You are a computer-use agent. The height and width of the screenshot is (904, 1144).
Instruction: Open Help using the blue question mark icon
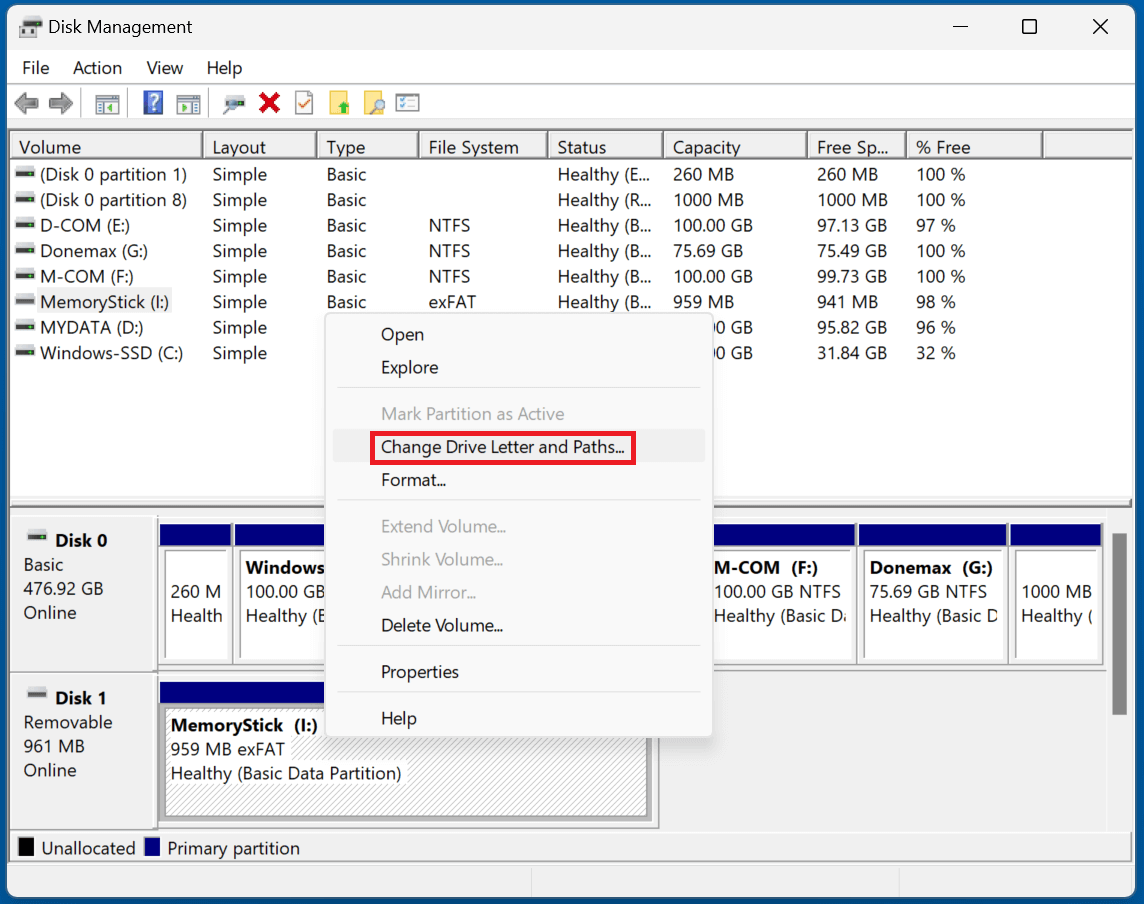152,102
